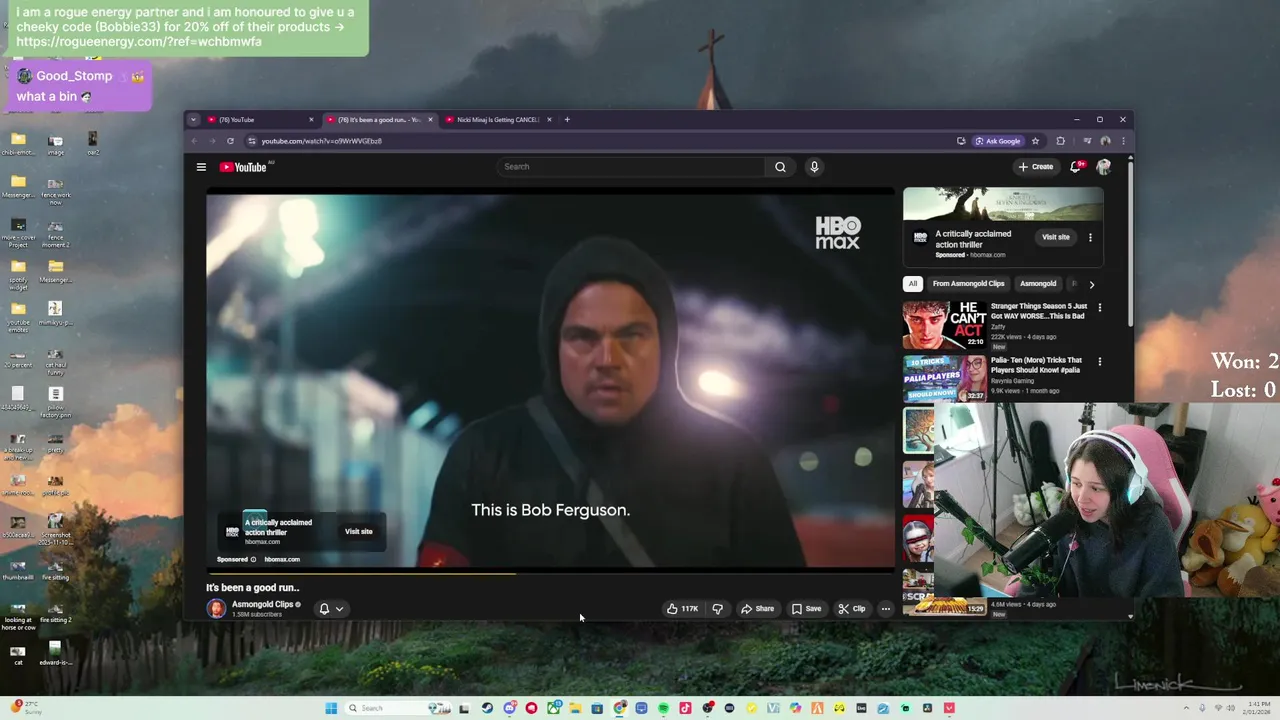Click 'Visit site' on the in-video ad overlay
The width and height of the screenshot is (1280, 720).
click(x=358, y=531)
